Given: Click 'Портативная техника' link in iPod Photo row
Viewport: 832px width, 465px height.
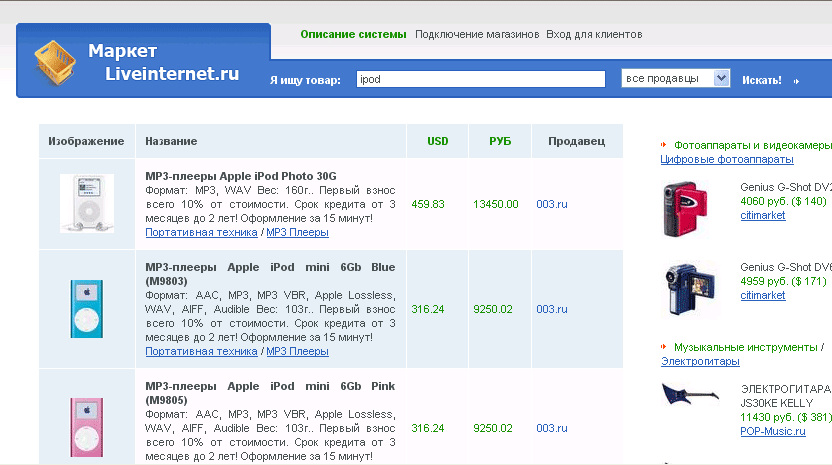Looking at the screenshot, I should [x=201, y=232].
